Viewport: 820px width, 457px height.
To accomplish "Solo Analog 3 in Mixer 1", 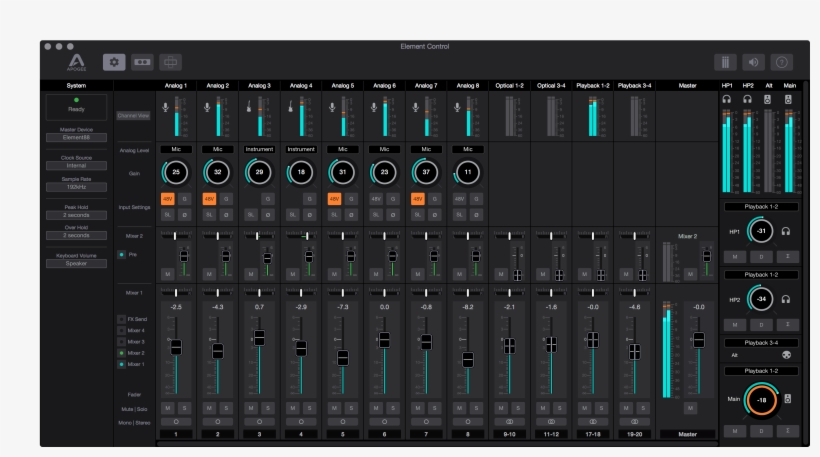I will click(268, 408).
